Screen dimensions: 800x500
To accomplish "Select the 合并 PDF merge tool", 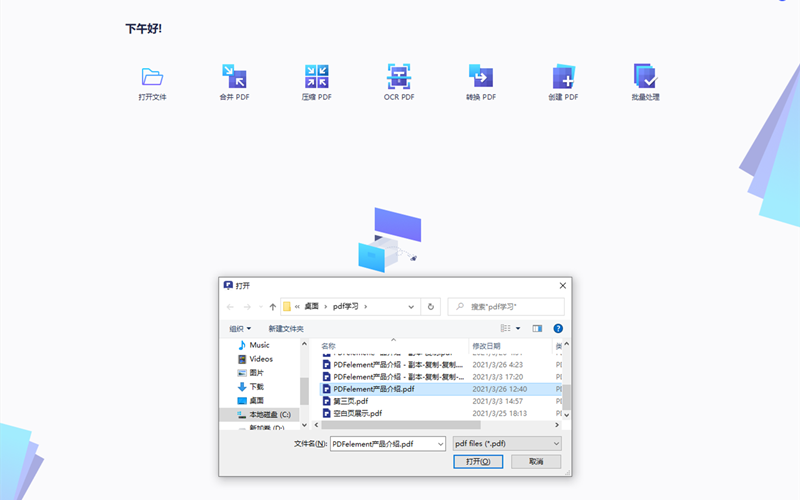I will [x=234, y=77].
